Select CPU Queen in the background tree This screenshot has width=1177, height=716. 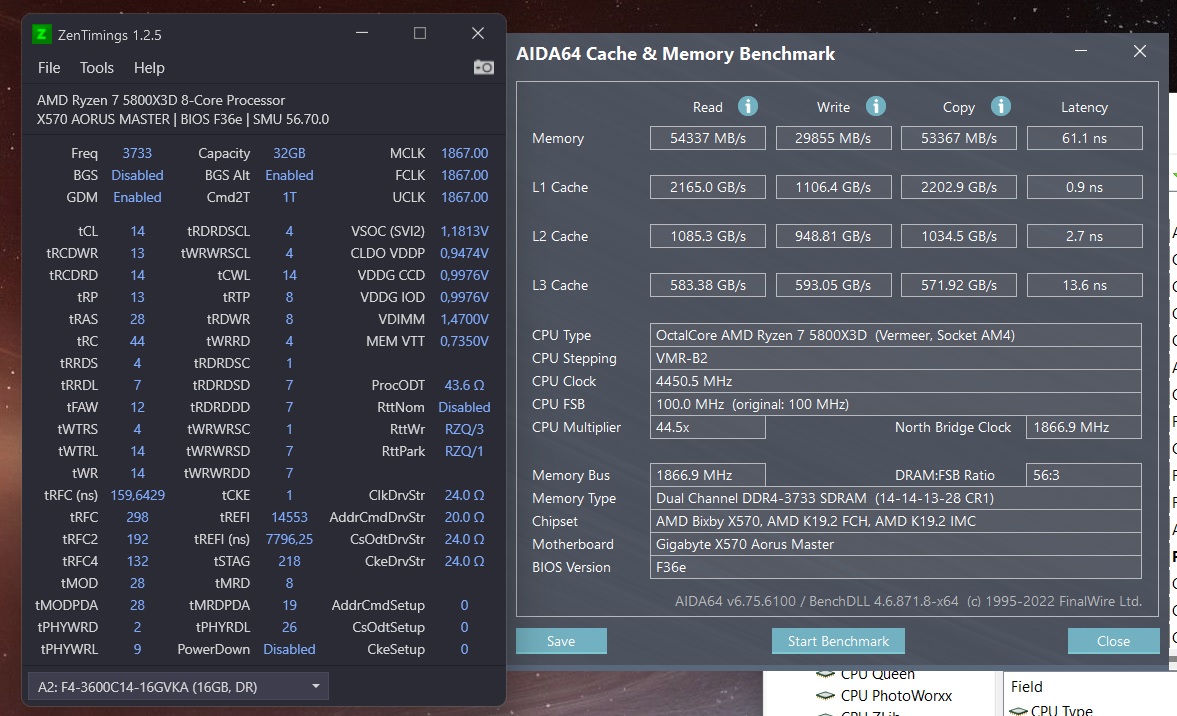[x=877, y=675]
